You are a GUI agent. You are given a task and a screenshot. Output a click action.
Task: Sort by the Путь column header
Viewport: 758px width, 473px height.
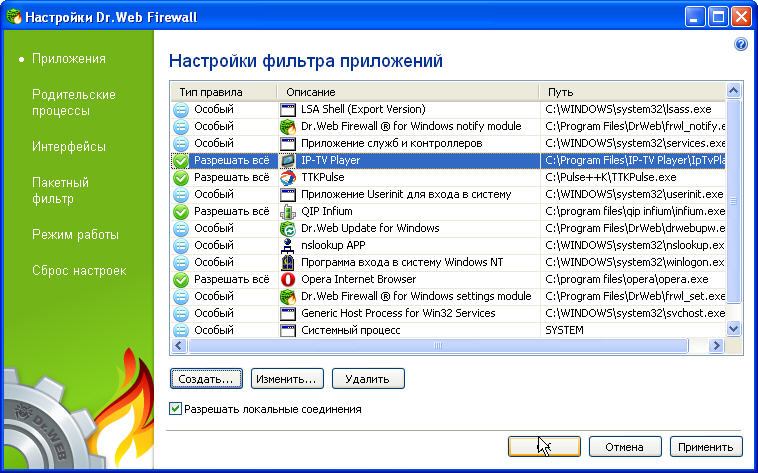click(x=632, y=92)
